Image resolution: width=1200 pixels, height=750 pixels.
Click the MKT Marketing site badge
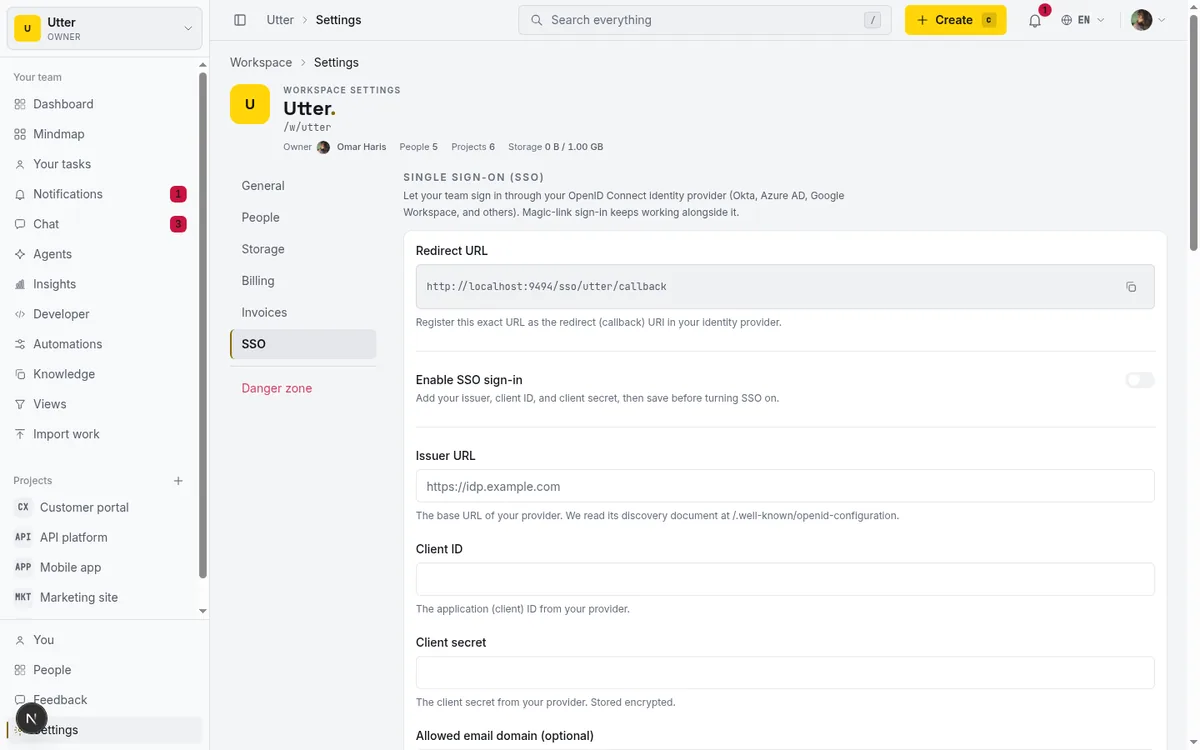pyautogui.click(x=23, y=597)
